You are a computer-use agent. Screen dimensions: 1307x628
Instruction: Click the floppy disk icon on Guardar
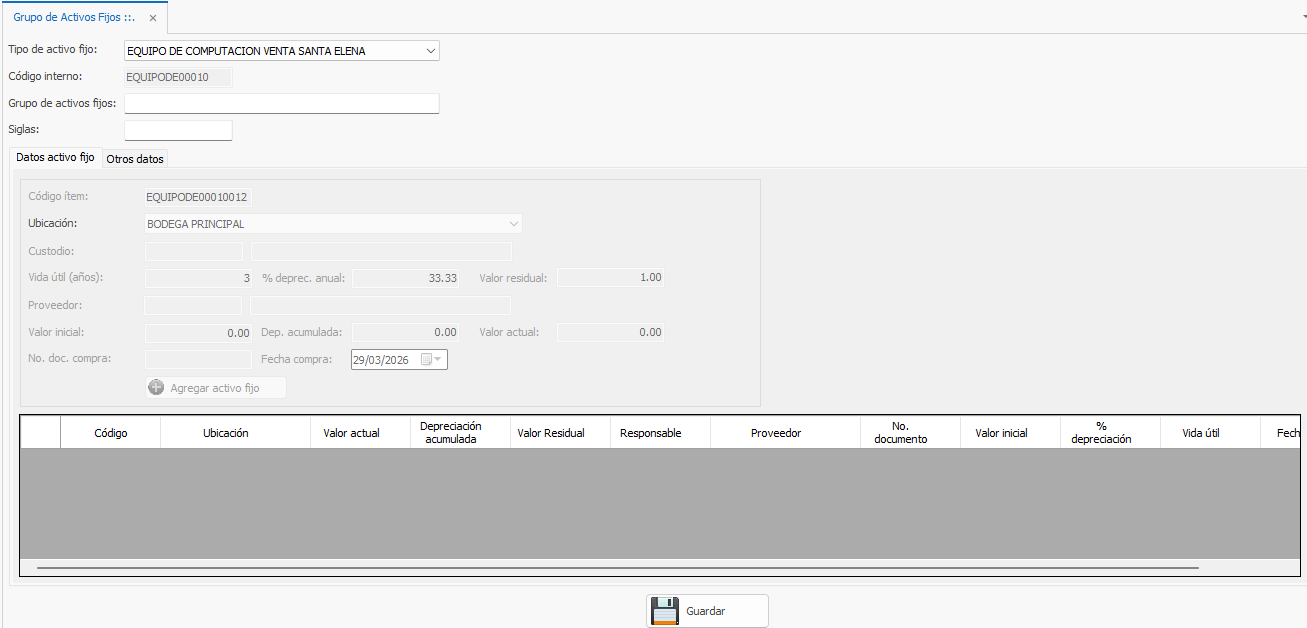tap(664, 610)
